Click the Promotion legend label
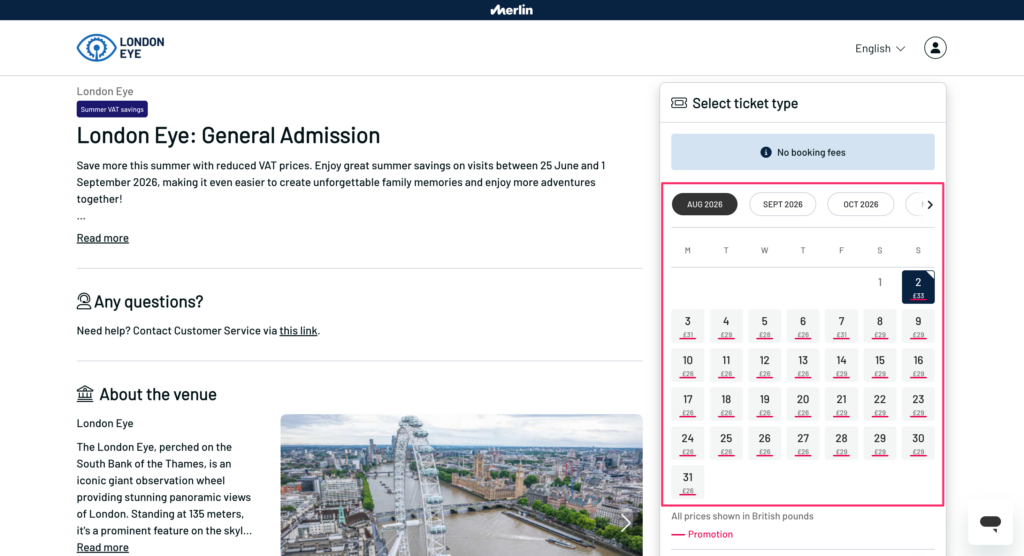1024x556 pixels. point(710,534)
